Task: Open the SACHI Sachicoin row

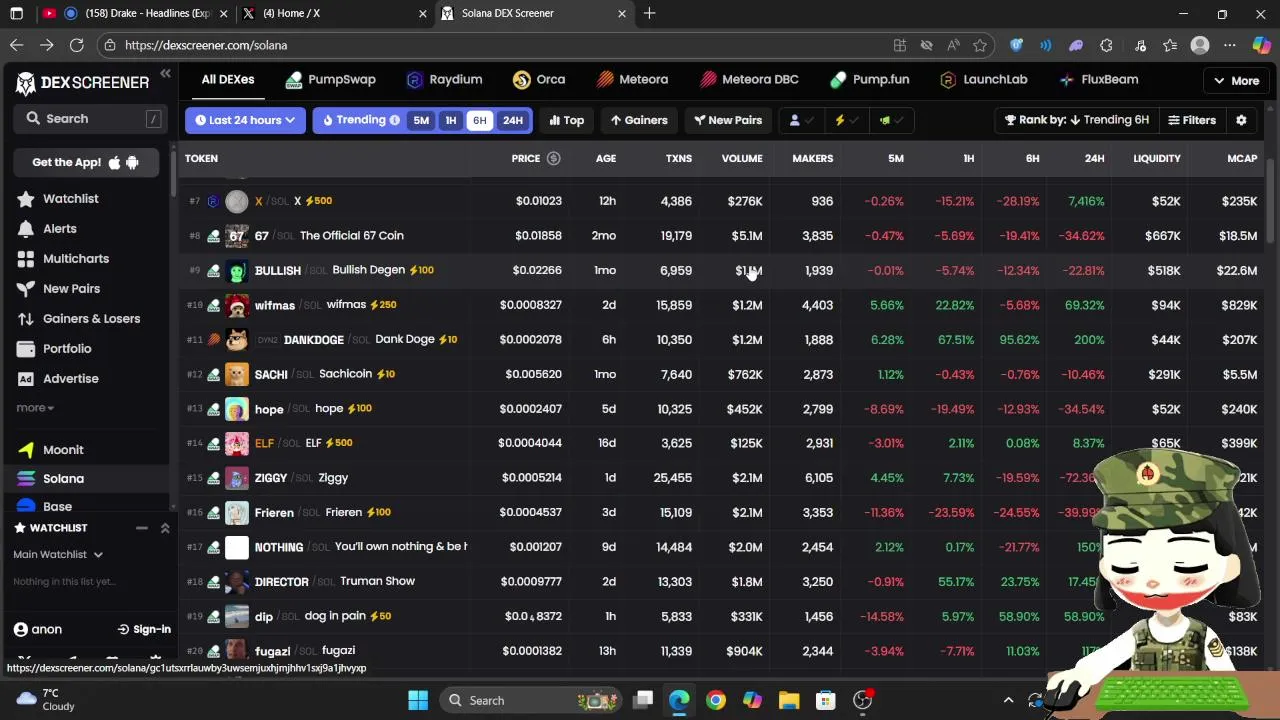Action: tap(722, 374)
